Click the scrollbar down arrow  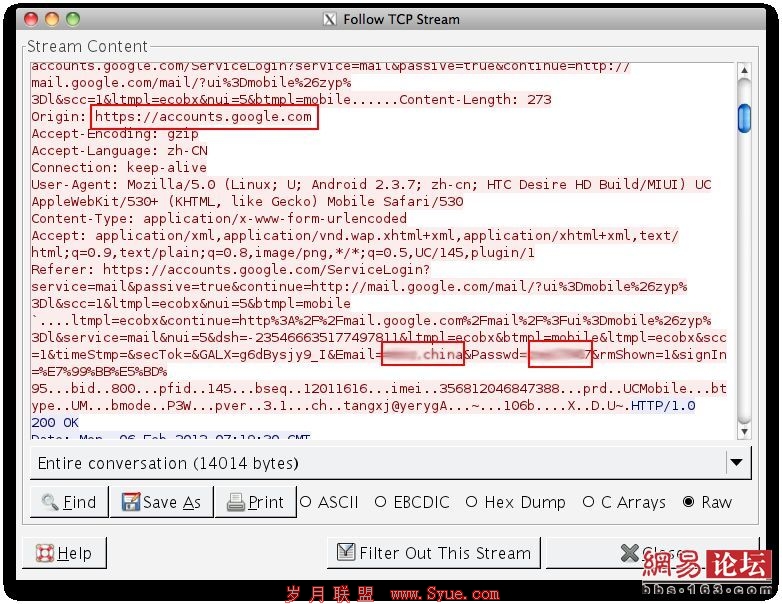pyautogui.click(x=744, y=431)
